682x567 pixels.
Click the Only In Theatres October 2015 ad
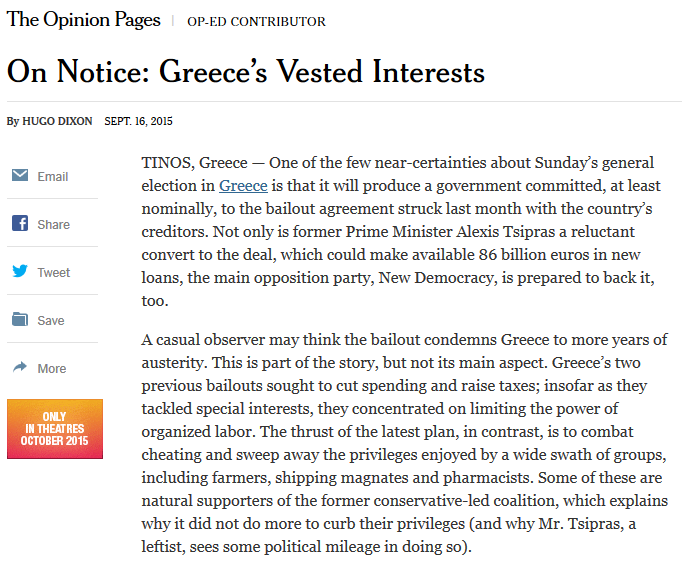click(55, 429)
